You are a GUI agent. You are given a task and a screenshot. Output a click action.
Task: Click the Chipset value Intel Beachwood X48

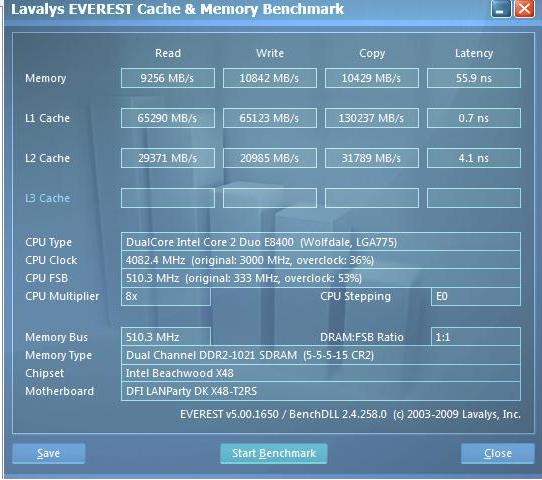321,373
